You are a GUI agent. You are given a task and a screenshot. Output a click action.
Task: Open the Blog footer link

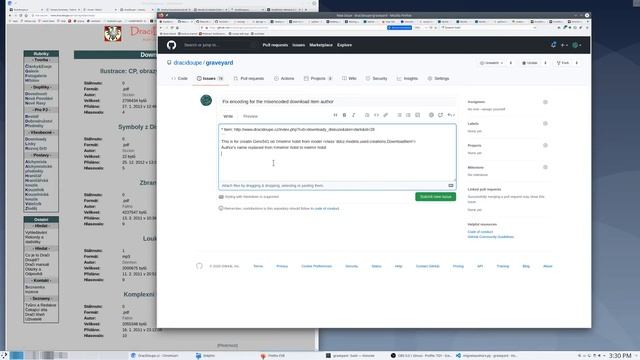pos(526,266)
